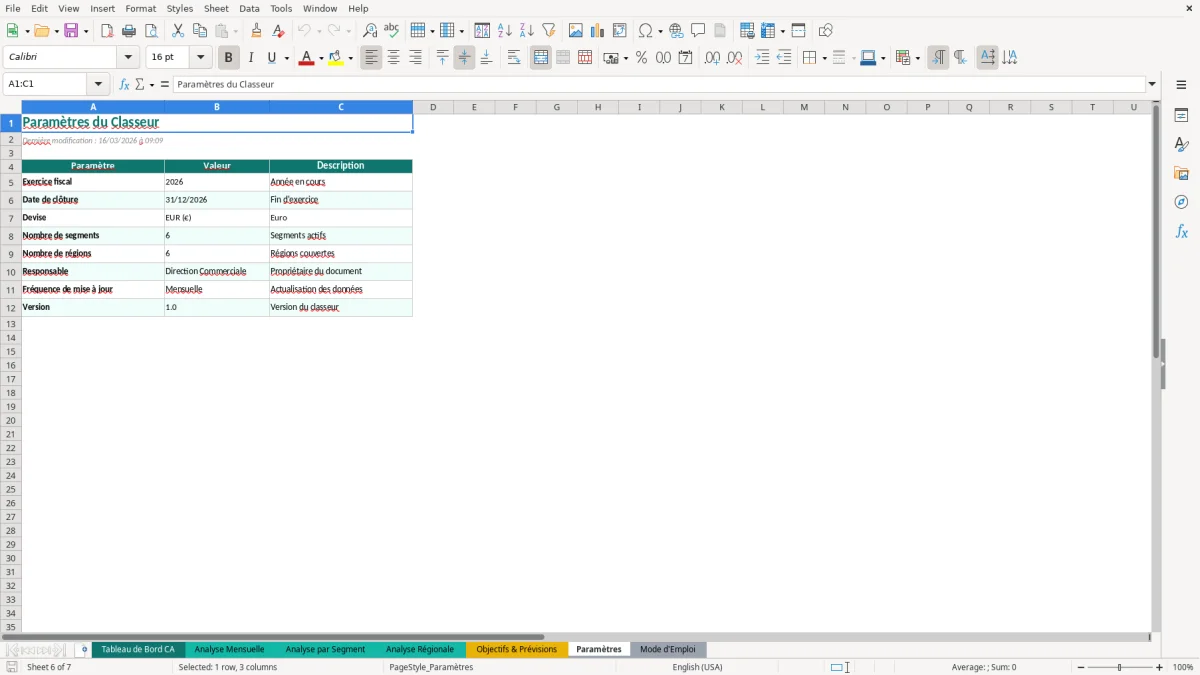The width and height of the screenshot is (1200, 675).
Task: Expand the Name Box dropdown
Action: pyautogui.click(x=98, y=84)
